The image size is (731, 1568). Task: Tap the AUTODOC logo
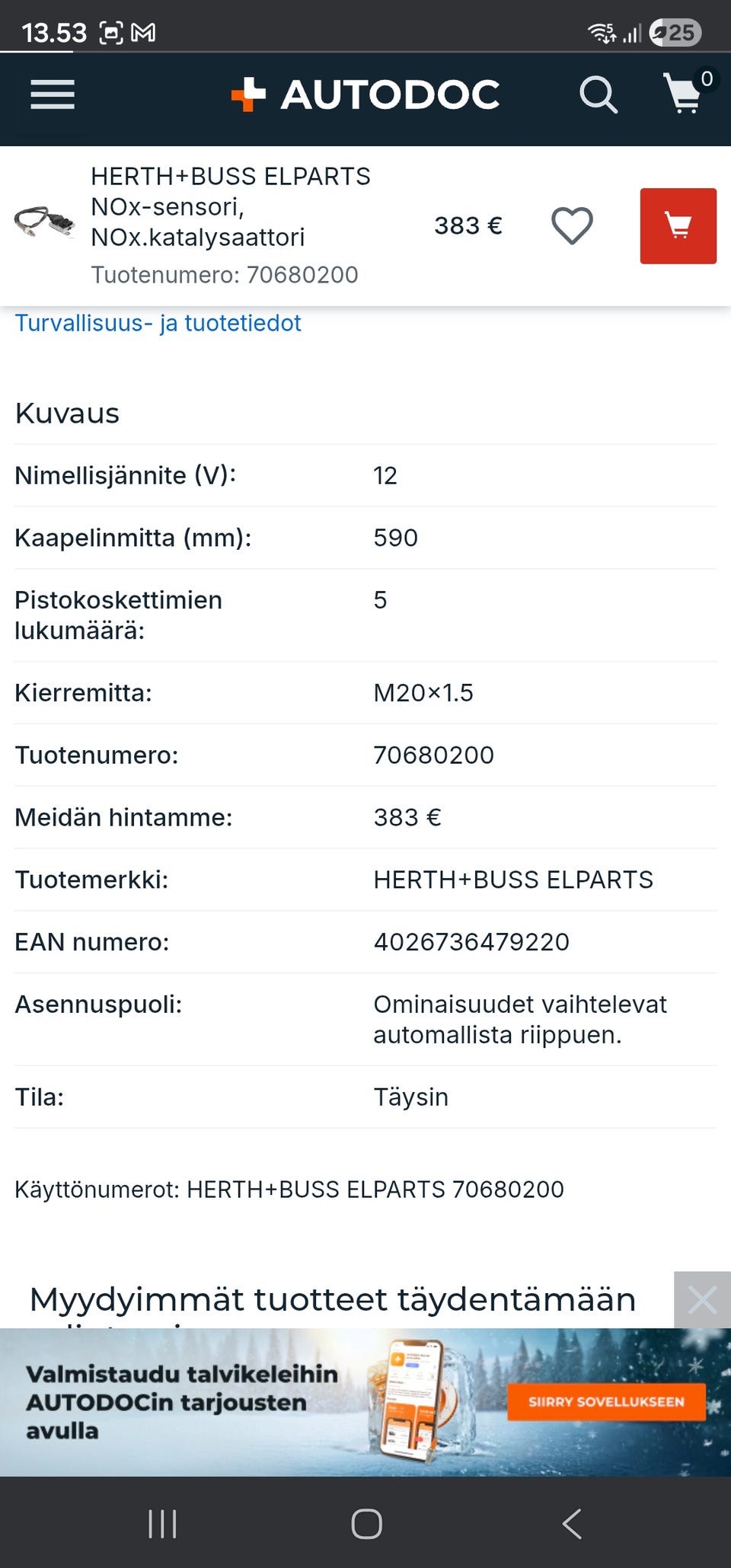tap(366, 95)
